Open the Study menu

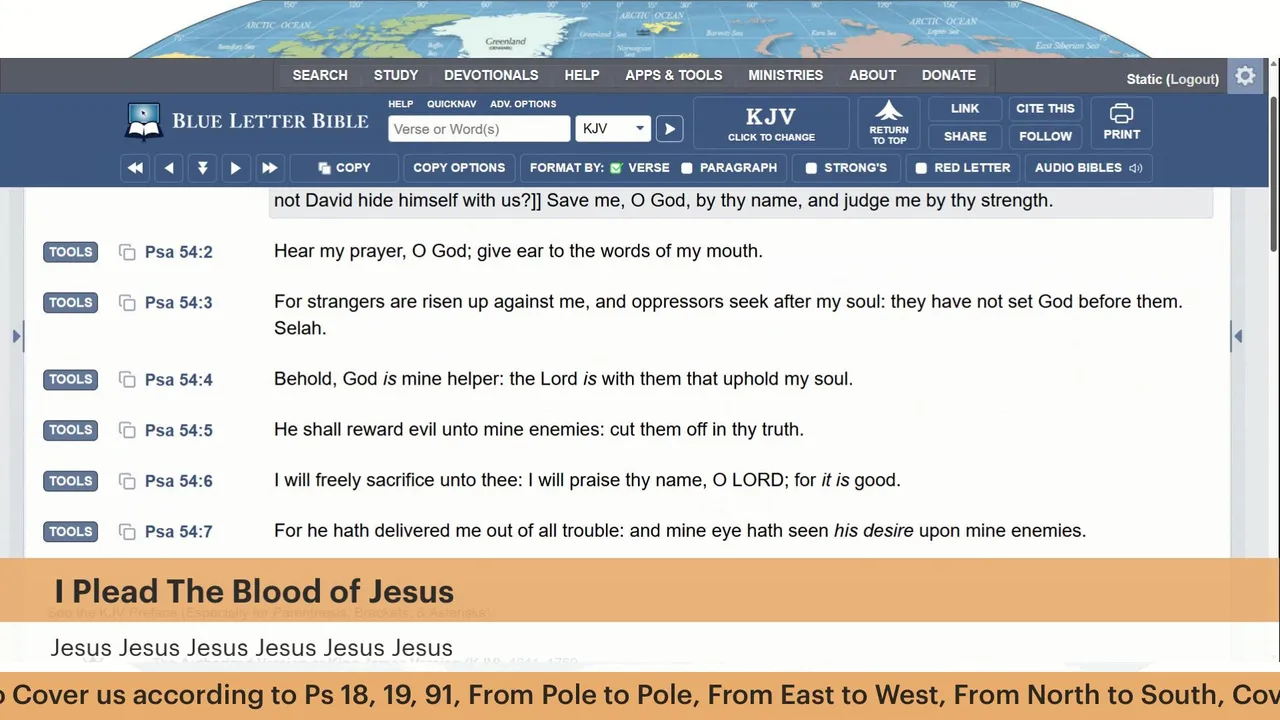click(x=396, y=75)
